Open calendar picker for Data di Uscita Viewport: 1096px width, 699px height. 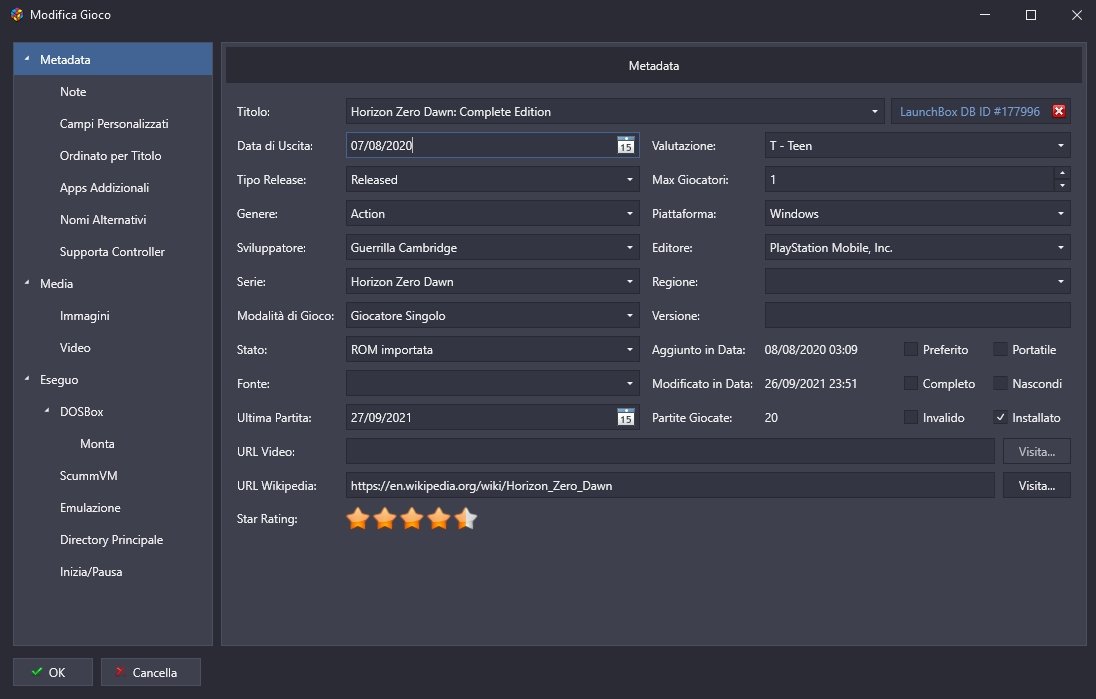626,145
